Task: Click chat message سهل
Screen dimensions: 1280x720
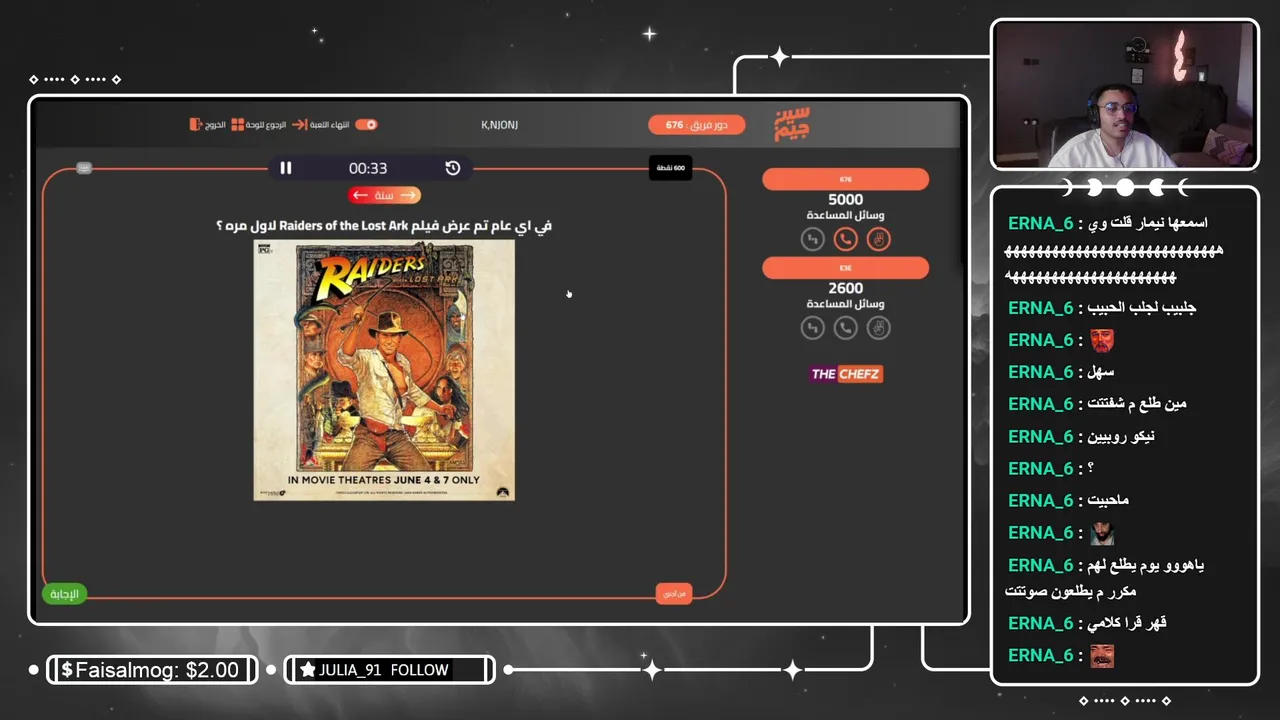Action: click(x=1101, y=372)
